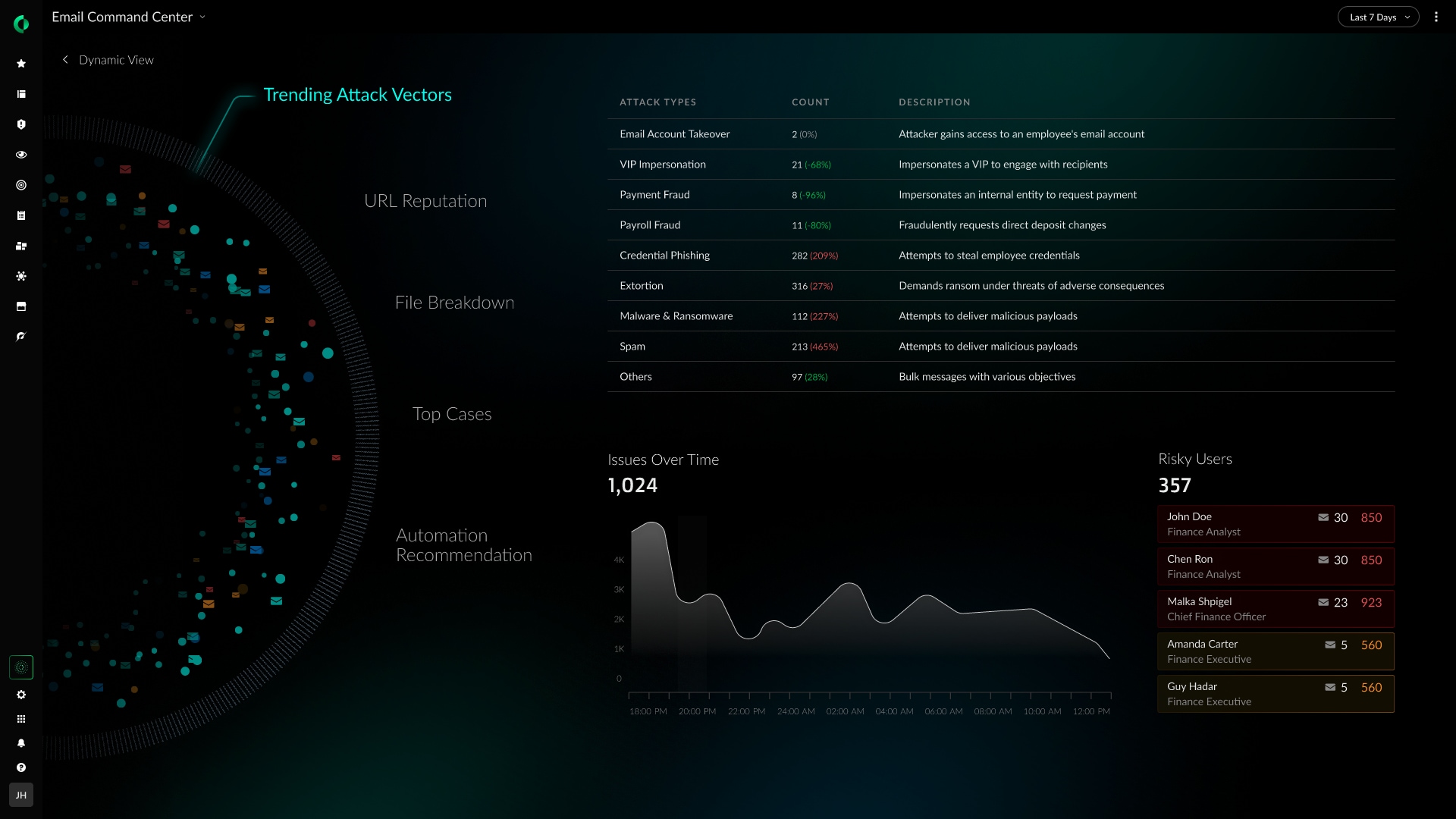The image size is (1456, 819).
Task: Open the dashboard blocks sidebar icon
Action: 21,246
